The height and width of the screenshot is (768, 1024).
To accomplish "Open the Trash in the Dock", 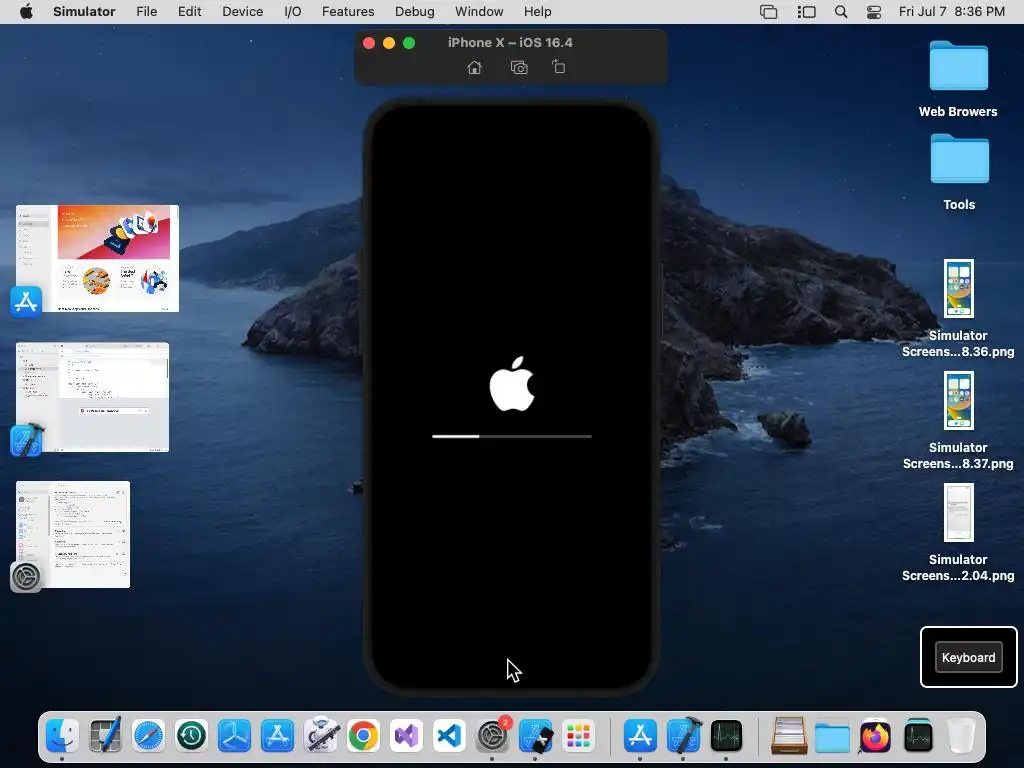I will pyautogui.click(x=961, y=736).
